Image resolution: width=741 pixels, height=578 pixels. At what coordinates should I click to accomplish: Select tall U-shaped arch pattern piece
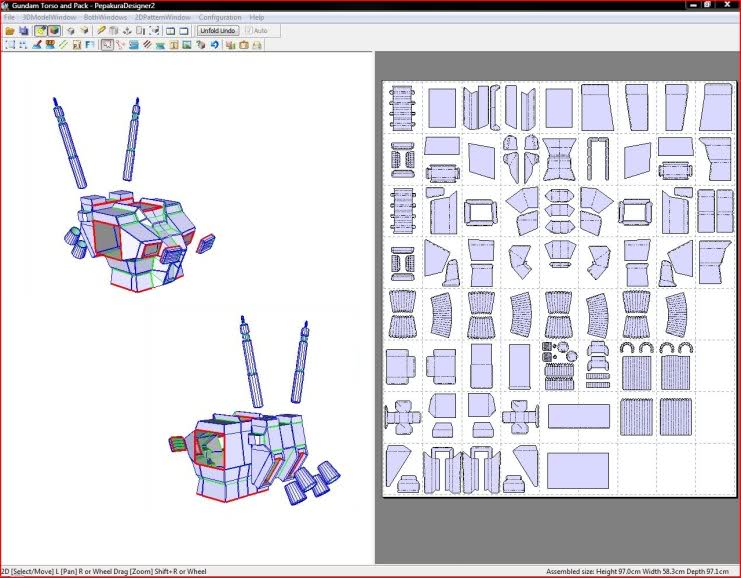598,159
